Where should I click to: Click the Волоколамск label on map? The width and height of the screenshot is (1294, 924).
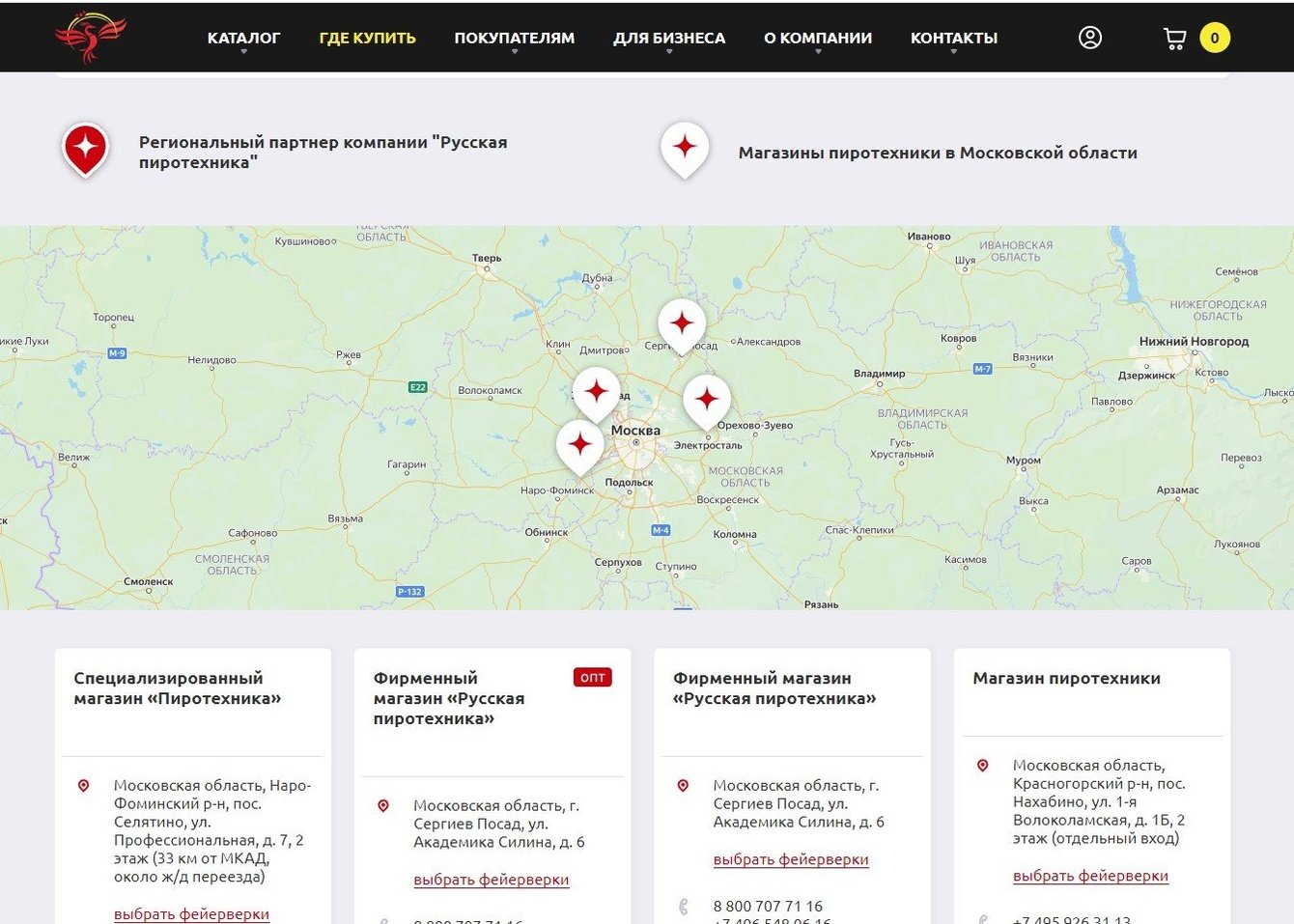point(491,390)
